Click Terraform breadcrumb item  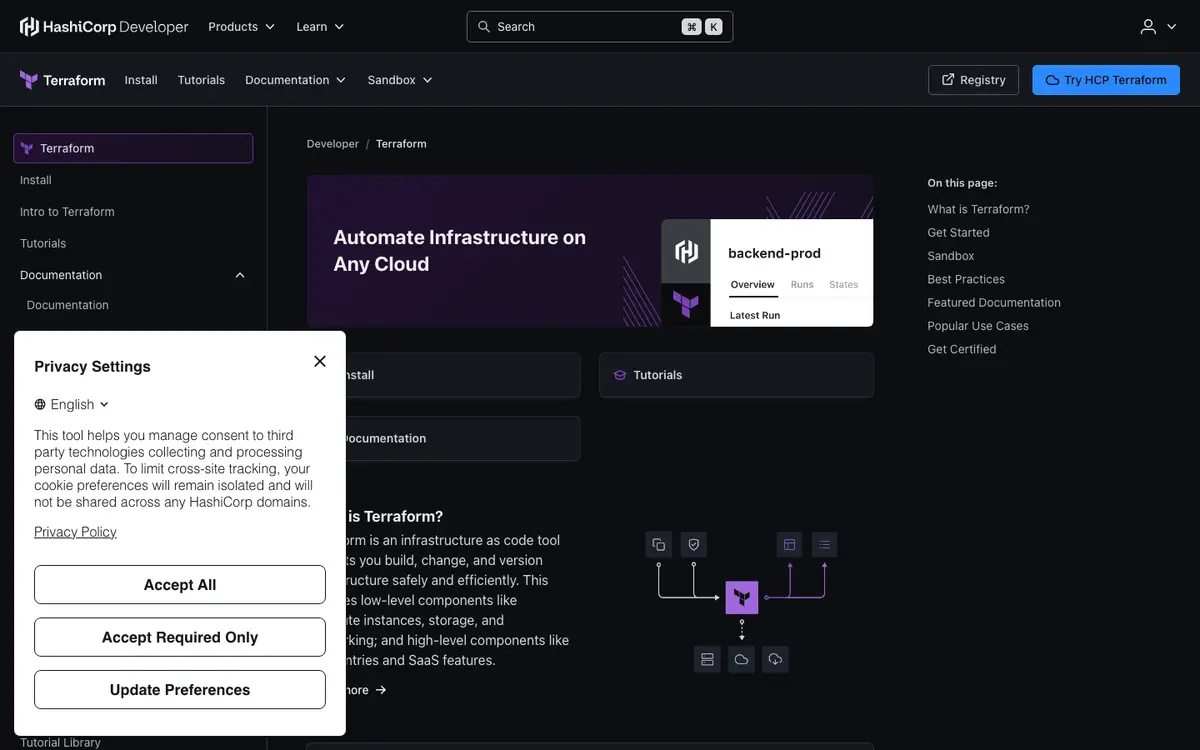click(x=401, y=144)
